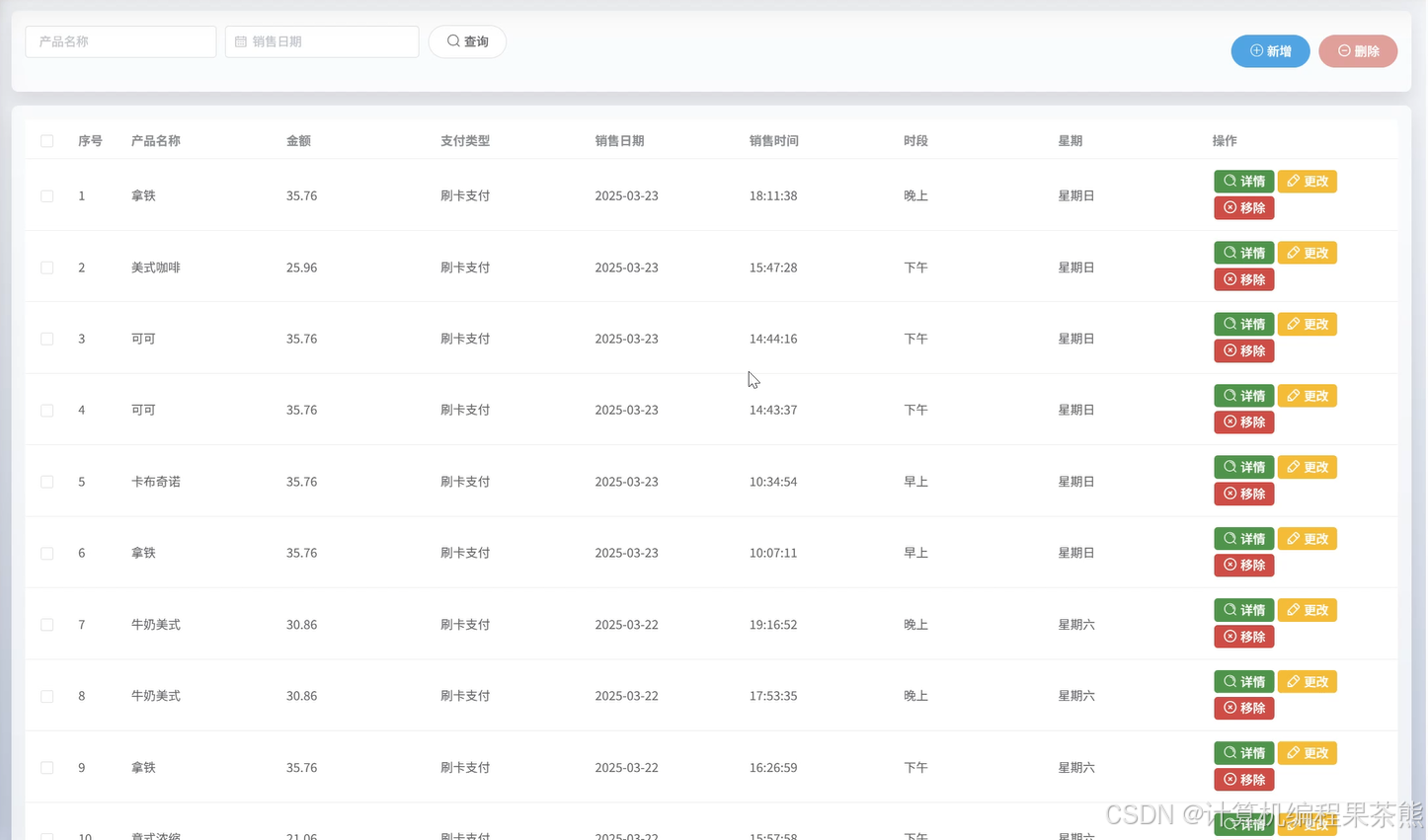Click 移除 for row 2 美式咖啡
The width and height of the screenshot is (1428, 840).
pyautogui.click(x=1243, y=279)
